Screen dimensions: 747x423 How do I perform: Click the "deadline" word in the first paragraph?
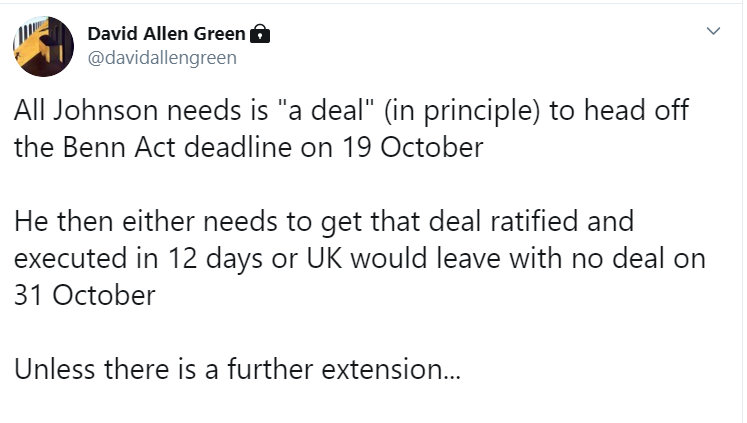click(x=238, y=147)
